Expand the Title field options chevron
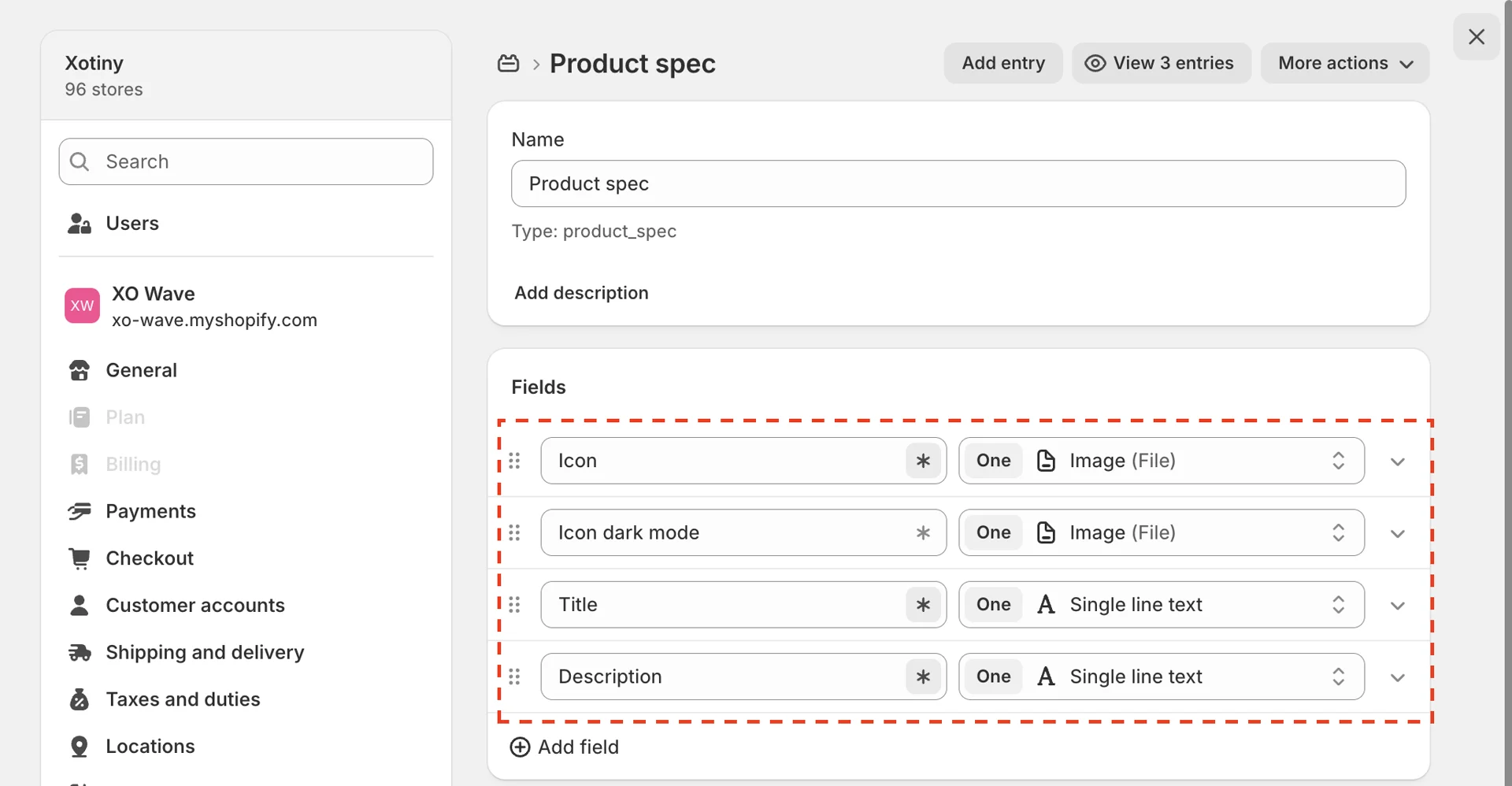Image resolution: width=1512 pixels, height=786 pixels. 1398,606
